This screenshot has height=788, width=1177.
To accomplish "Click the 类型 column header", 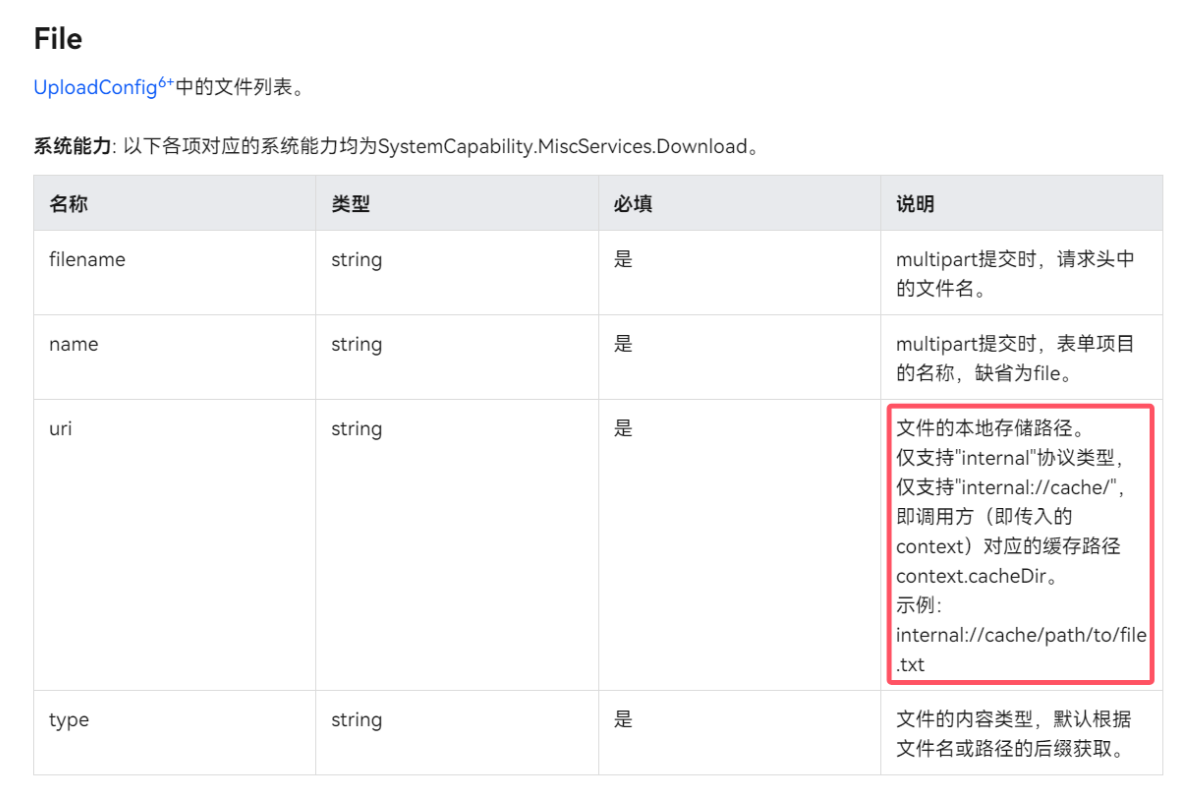I will coord(351,204).
